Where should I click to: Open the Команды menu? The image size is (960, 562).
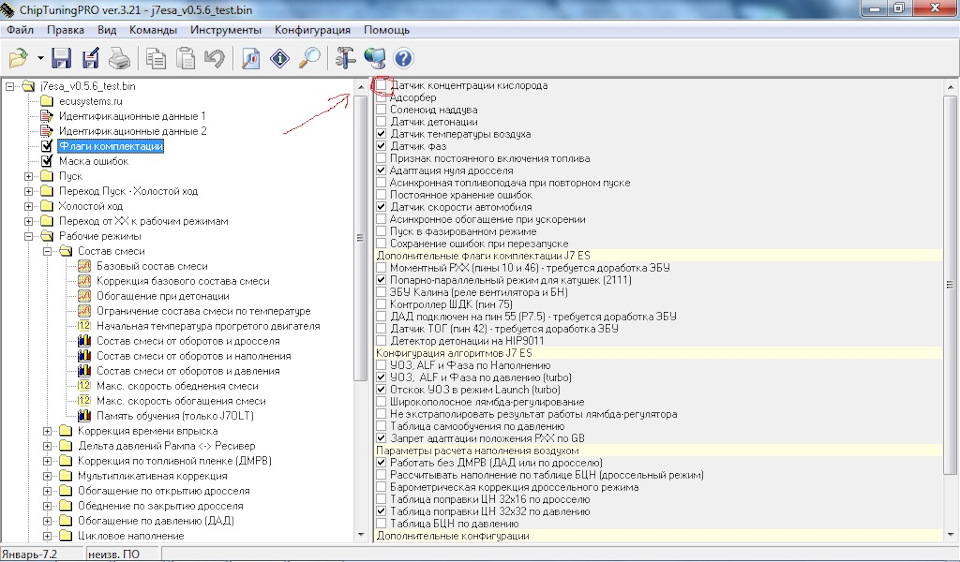tap(153, 30)
